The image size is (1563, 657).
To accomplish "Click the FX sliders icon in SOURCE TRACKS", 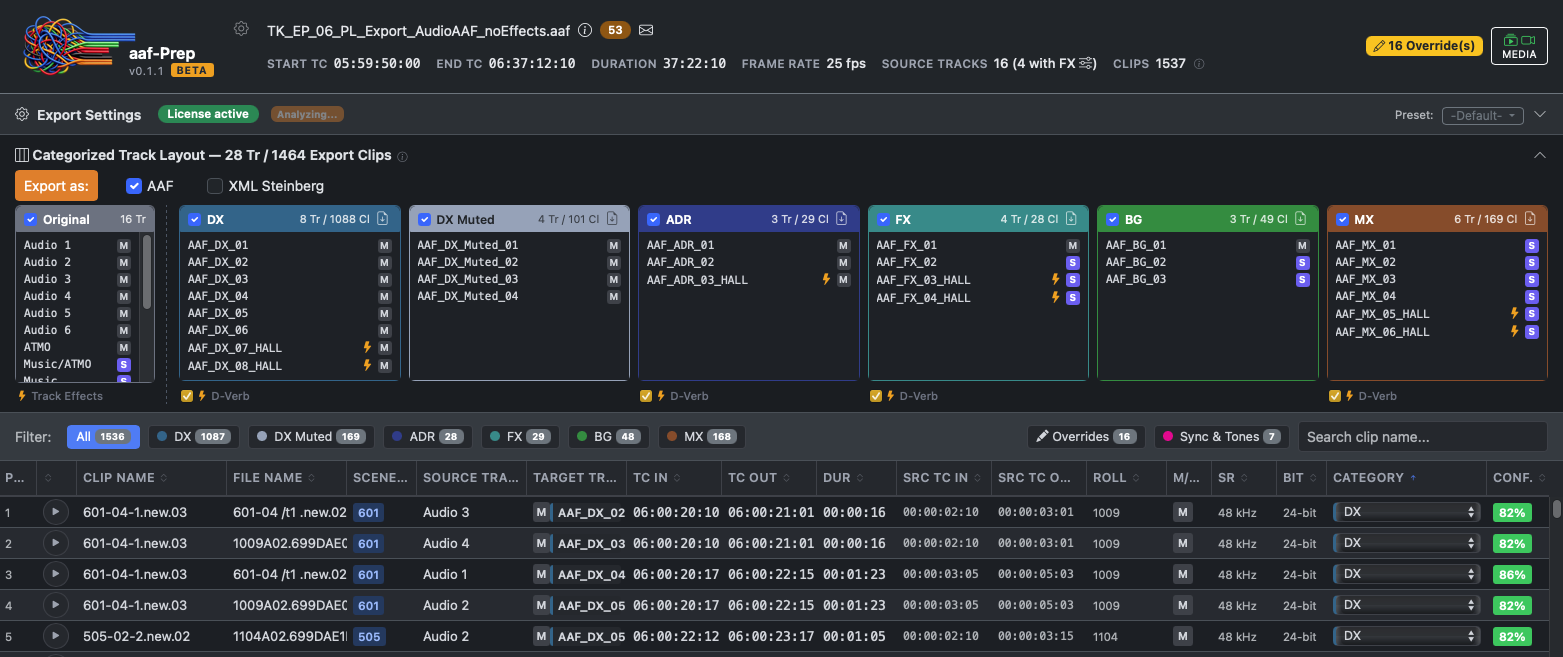I will 1086,63.
